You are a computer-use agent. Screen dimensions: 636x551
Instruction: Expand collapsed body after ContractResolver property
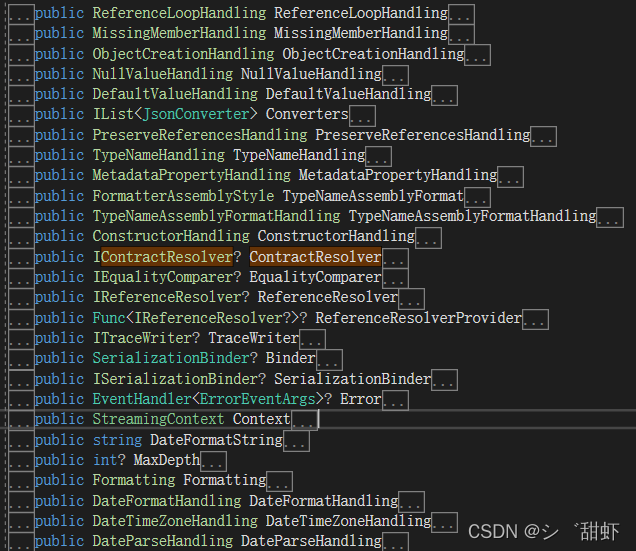click(x=395, y=258)
